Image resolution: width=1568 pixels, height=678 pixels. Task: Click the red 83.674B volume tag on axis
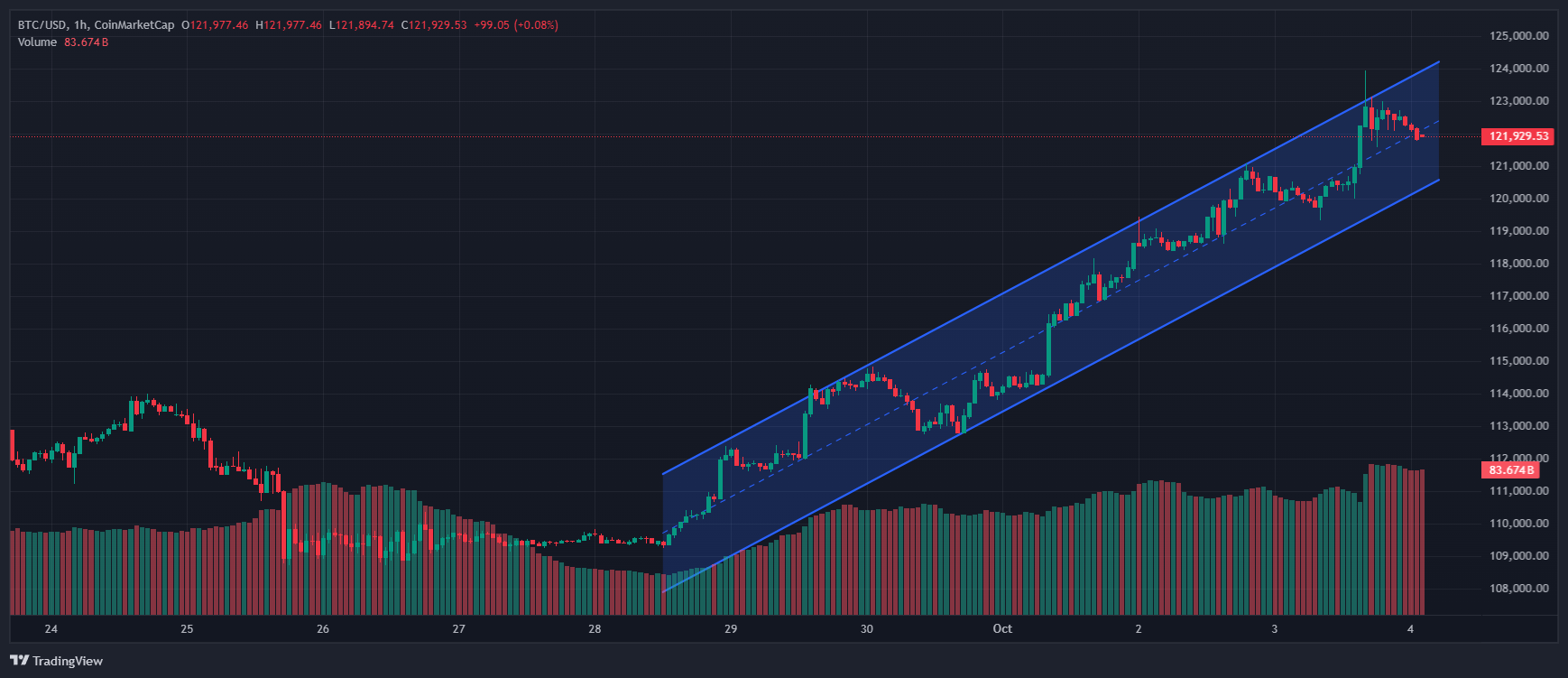pos(1509,470)
